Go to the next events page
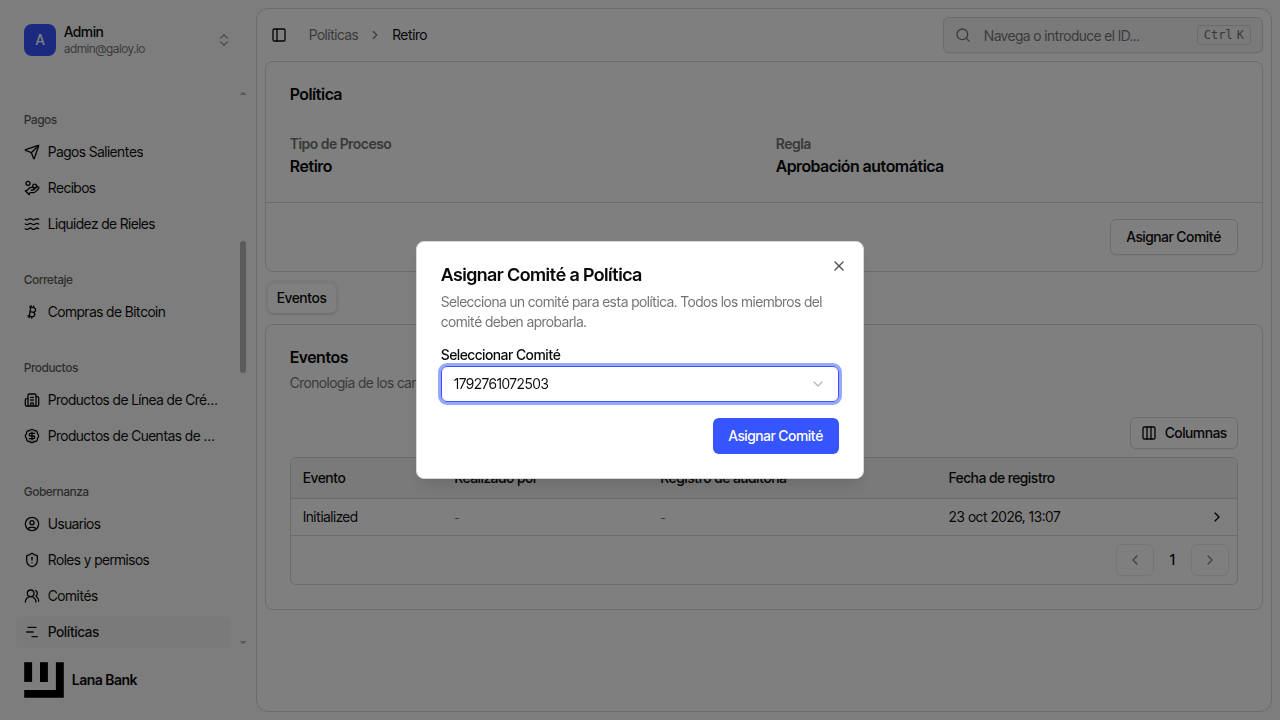Screen dimensions: 1280x720 pos(1210,560)
